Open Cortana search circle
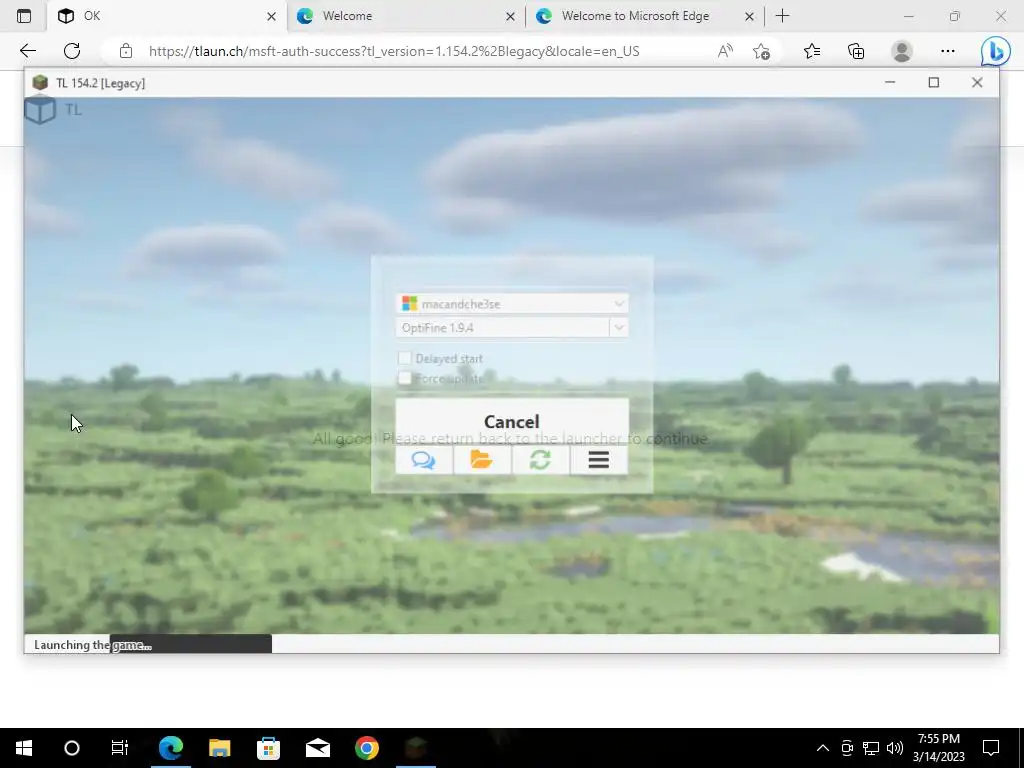Viewport: 1024px width, 768px height. coord(72,748)
